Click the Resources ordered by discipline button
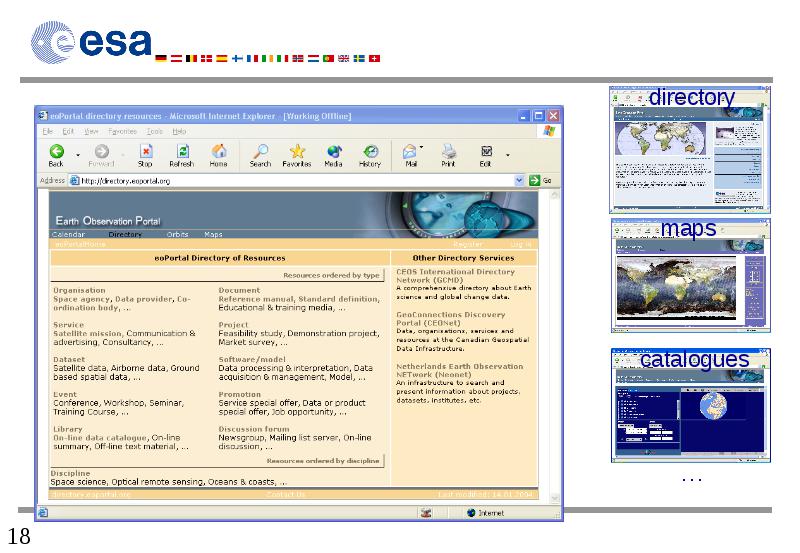Viewport: 800px width, 553px height. click(x=323, y=461)
